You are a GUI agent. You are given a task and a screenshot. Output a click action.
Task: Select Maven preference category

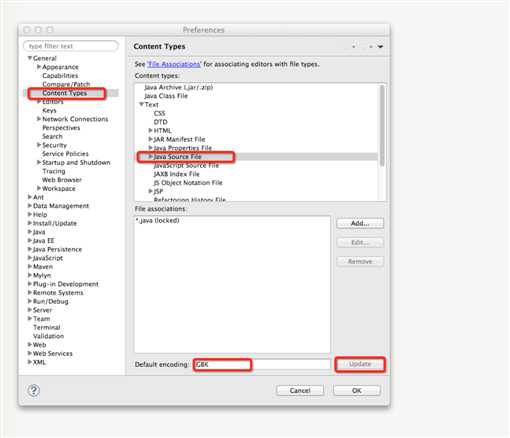pos(43,266)
